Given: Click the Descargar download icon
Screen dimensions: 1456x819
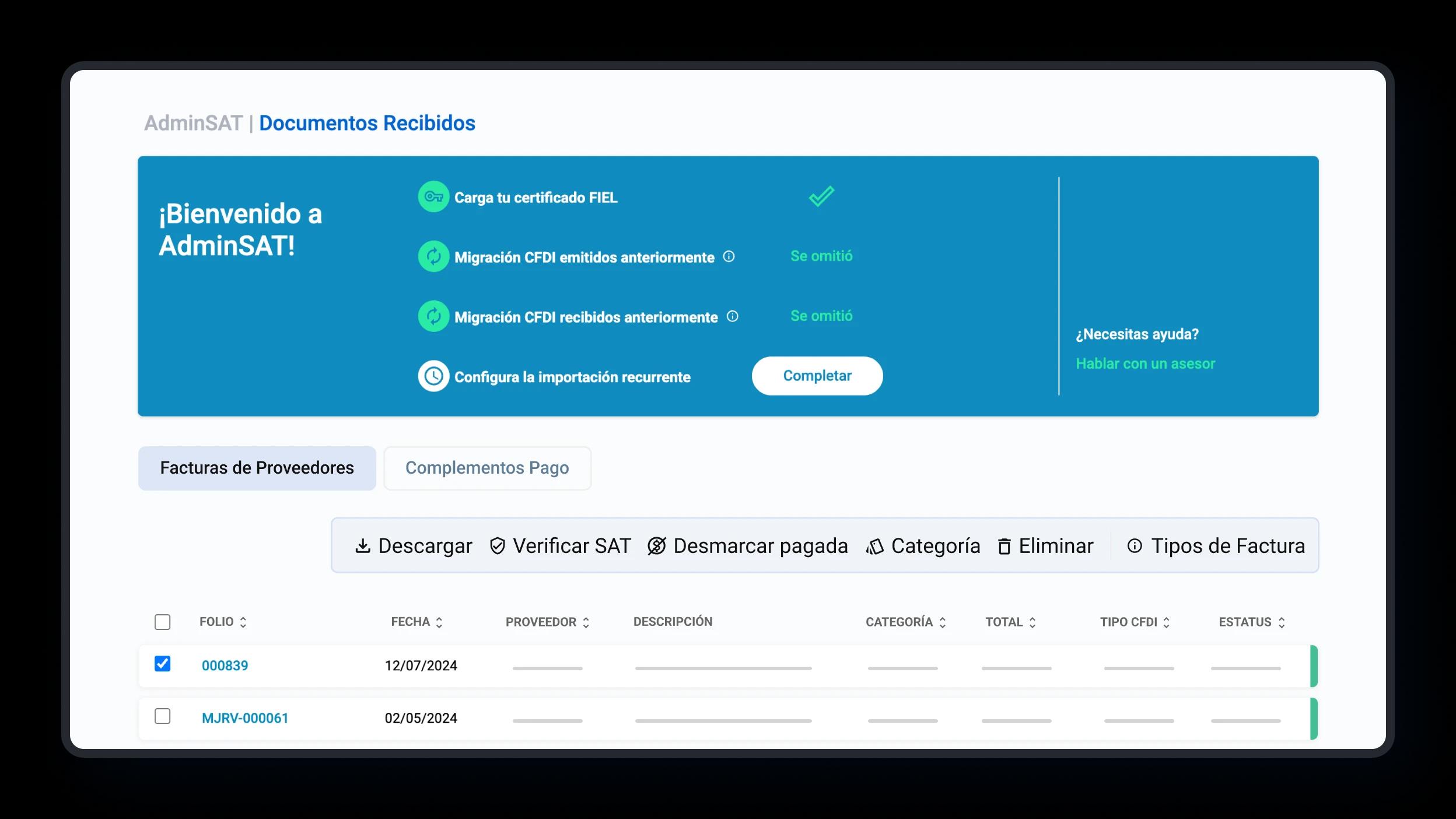Looking at the screenshot, I should [x=363, y=546].
